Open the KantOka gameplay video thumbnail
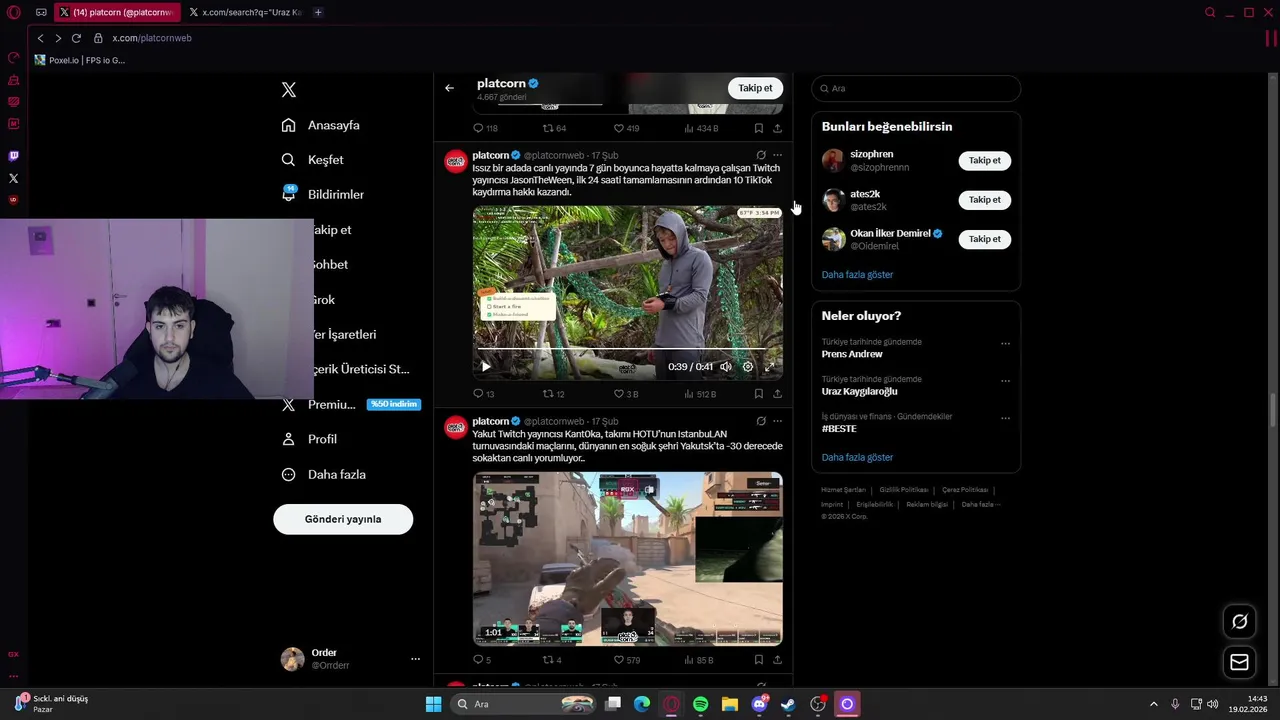 pyautogui.click(x=628, y=559)
